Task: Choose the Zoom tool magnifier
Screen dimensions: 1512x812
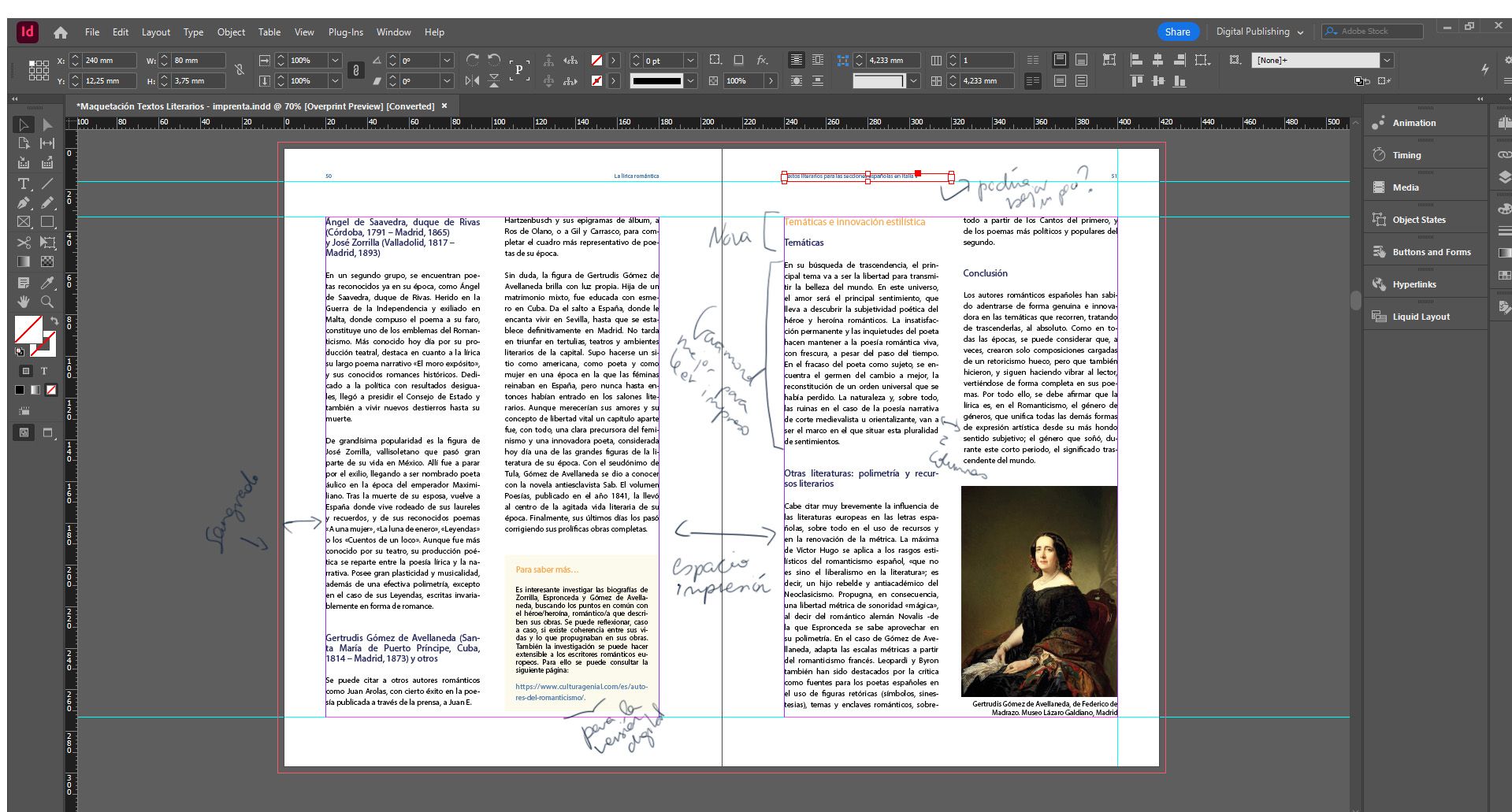Action: (47, 302)
